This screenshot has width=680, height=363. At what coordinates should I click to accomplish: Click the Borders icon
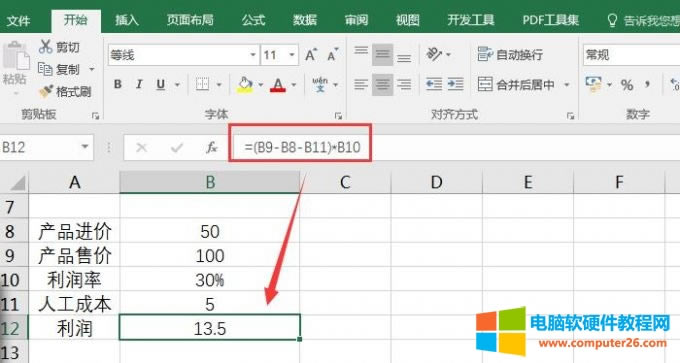(202, 84)
